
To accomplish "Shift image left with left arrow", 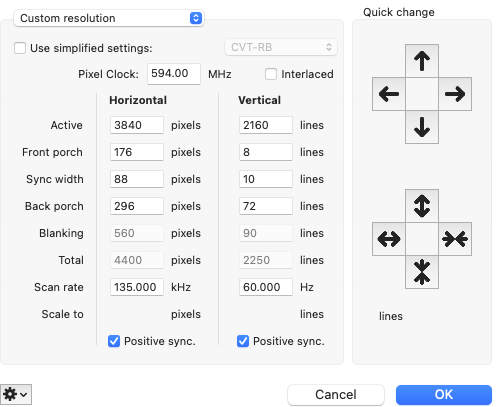I will point(389,94).
